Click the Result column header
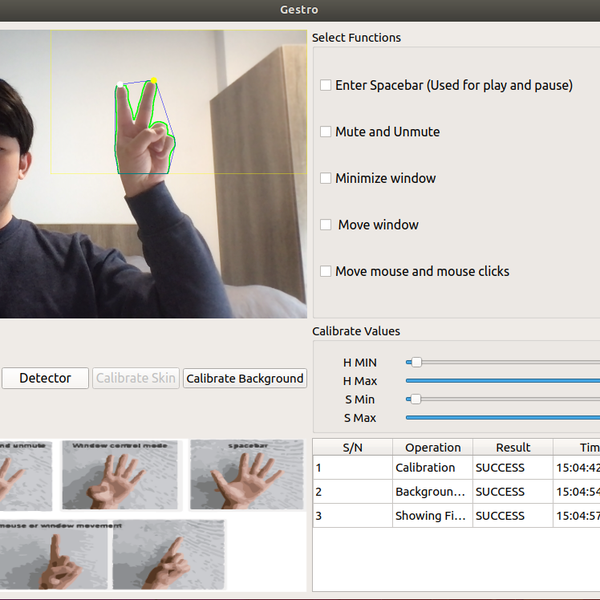Screen dimensions: 600x600 512,448
